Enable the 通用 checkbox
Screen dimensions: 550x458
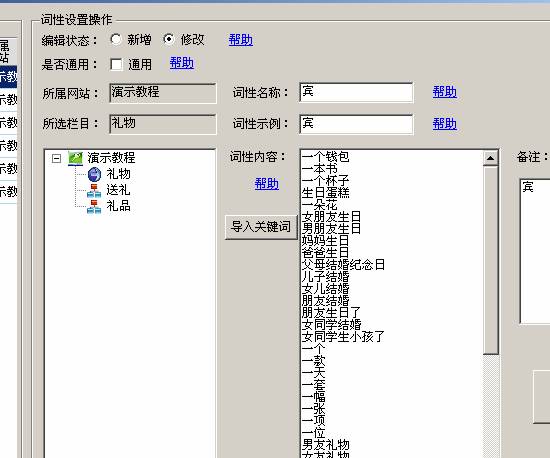coord(116,65)
